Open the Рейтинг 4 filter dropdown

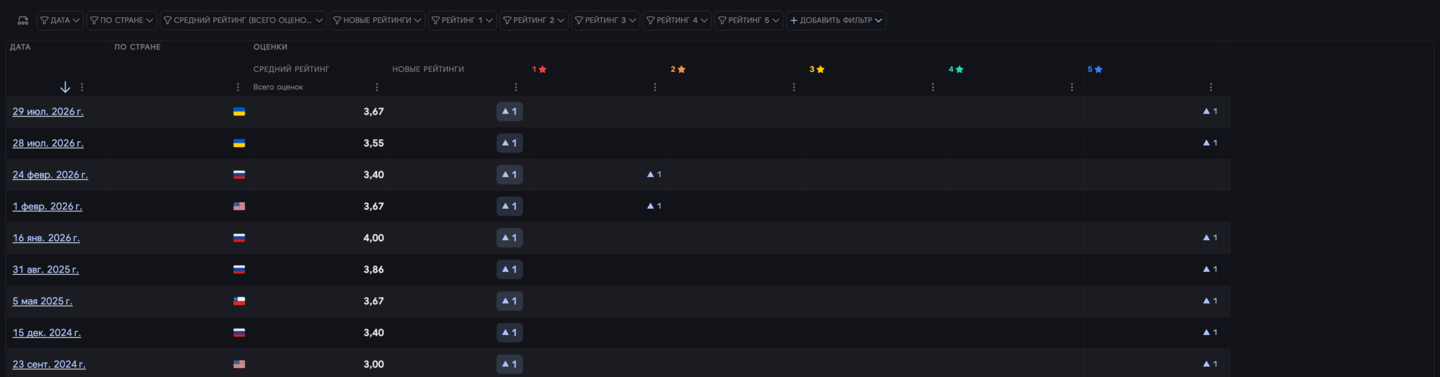coord(678,20)
